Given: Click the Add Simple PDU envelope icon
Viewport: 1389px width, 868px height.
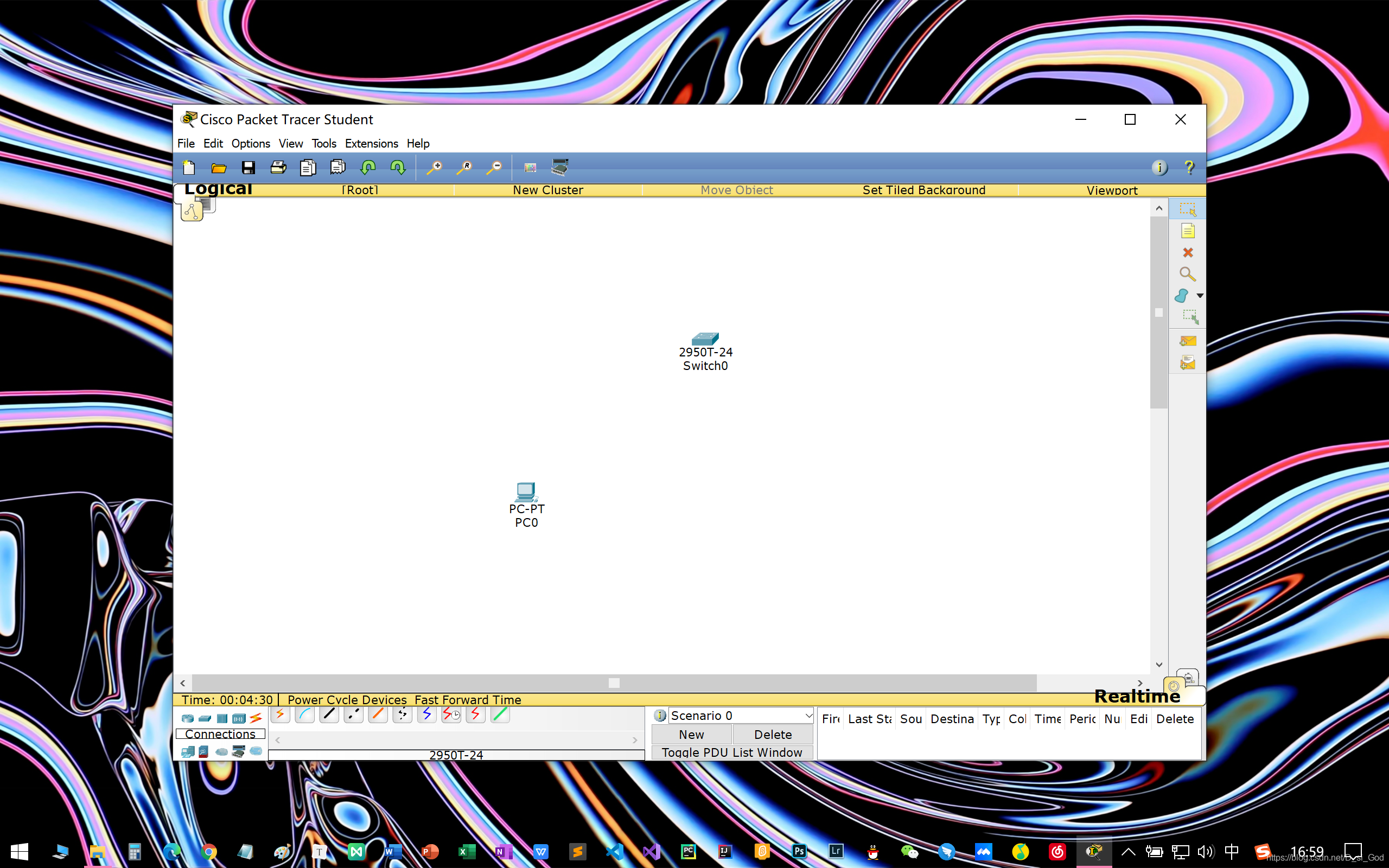Looking at the screenshot, I should pyautogui.click(x=1187, y=342).
